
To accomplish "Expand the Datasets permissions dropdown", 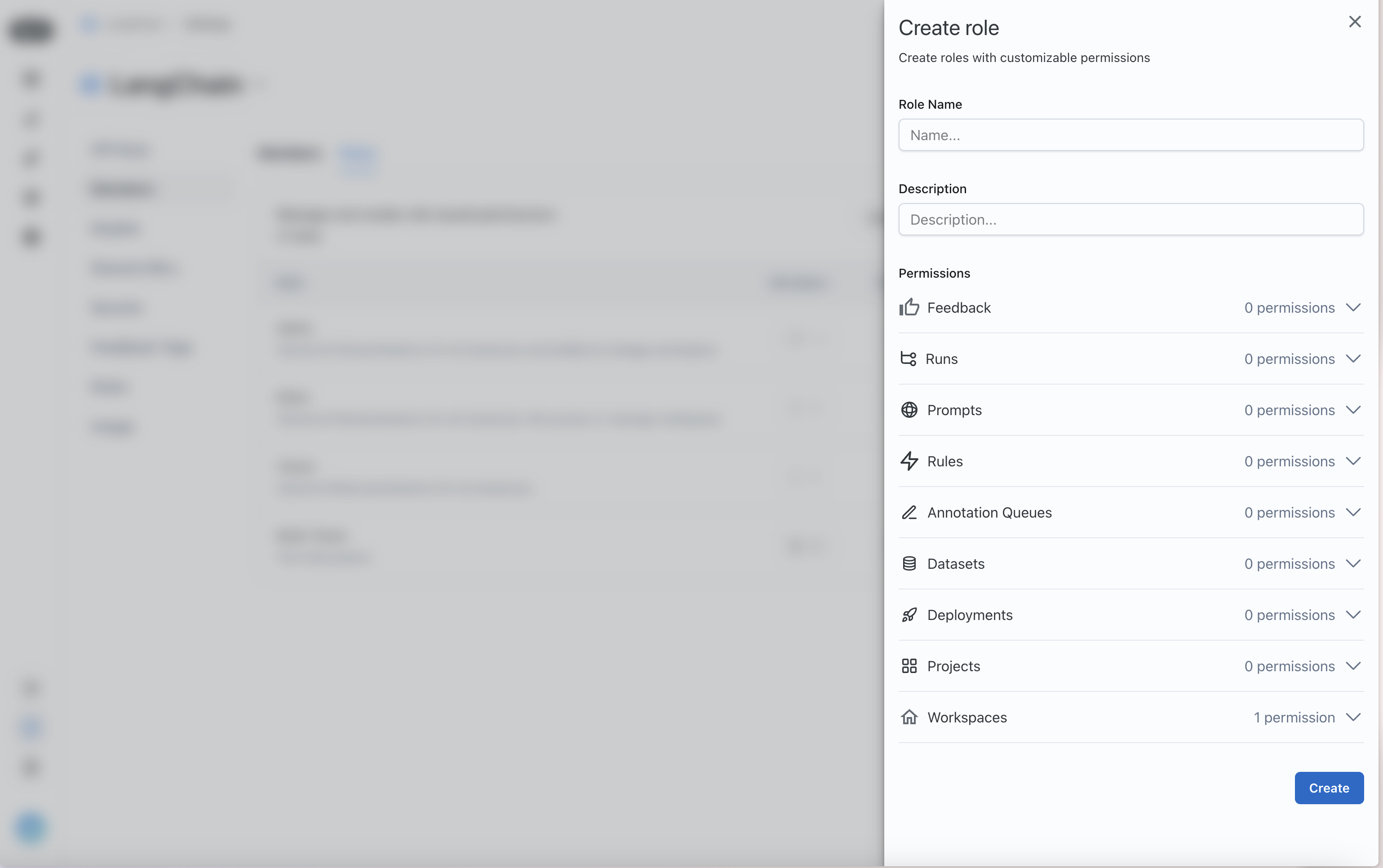I will click(1352, 563).
